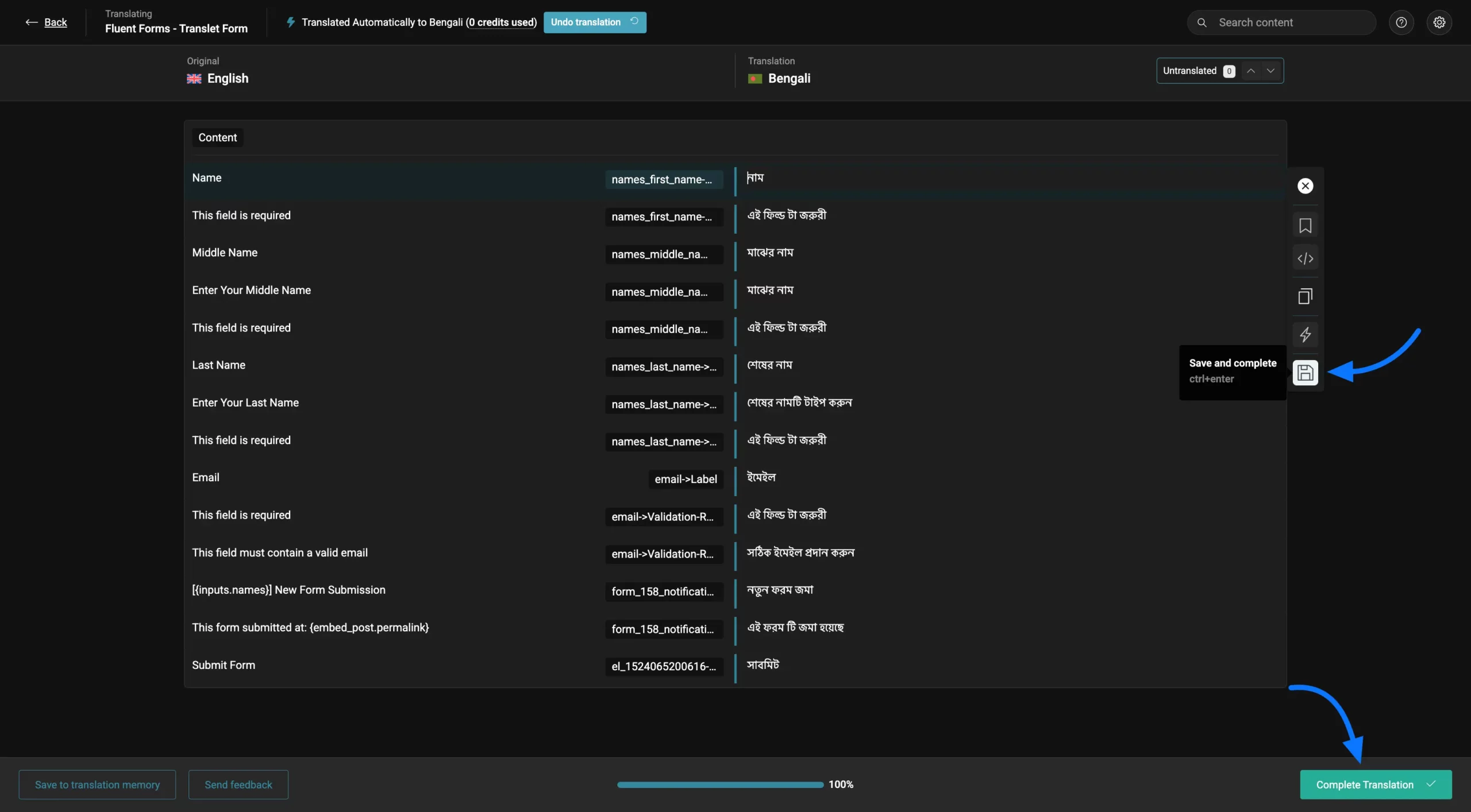This screenshot has height=812, width=1471.
Task: Jump to previous untranslated with up chevron
Action: coord(1251,71)
